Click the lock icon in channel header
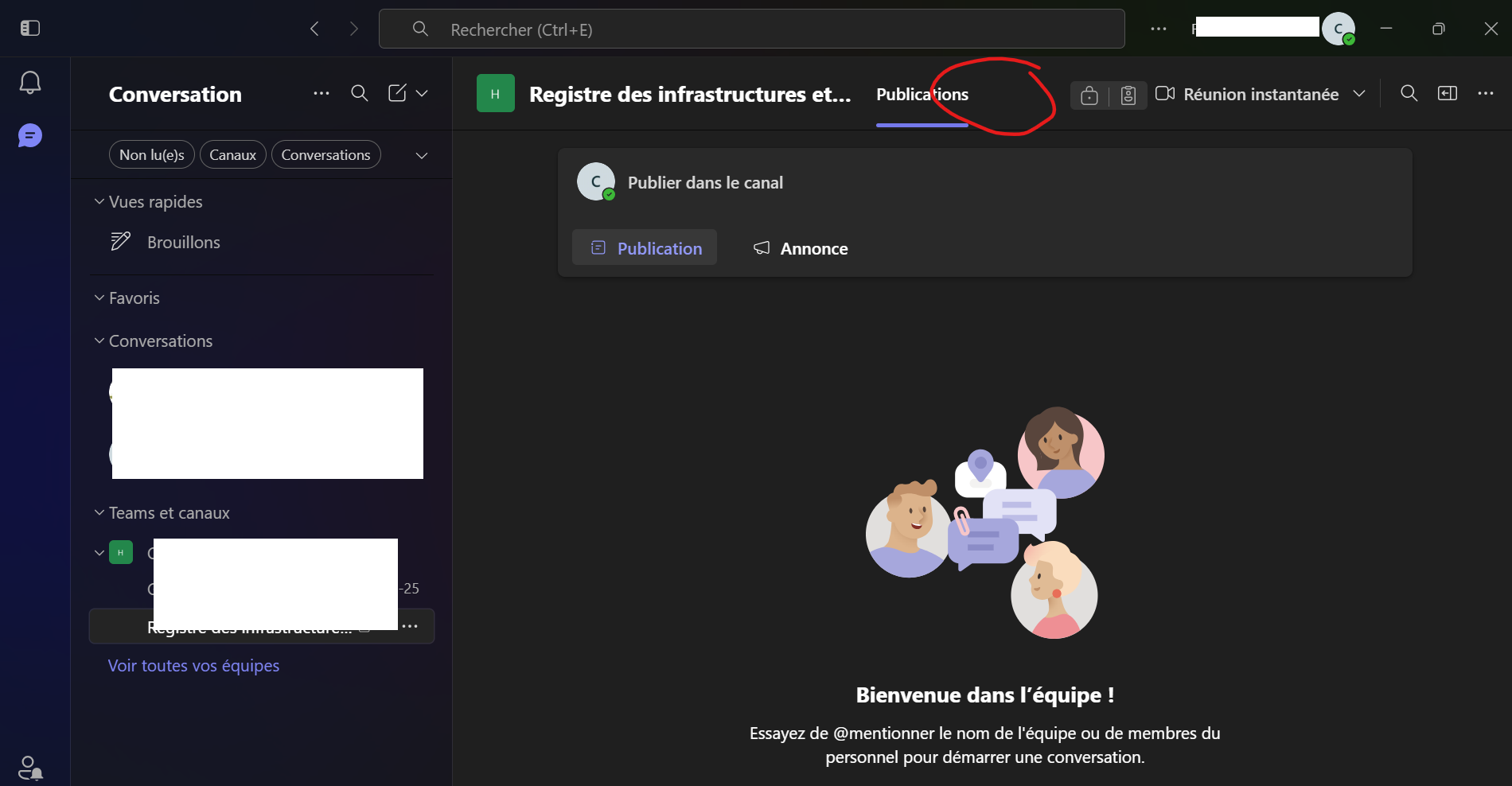The image size is (1512, 786). tap(1089, 95)
